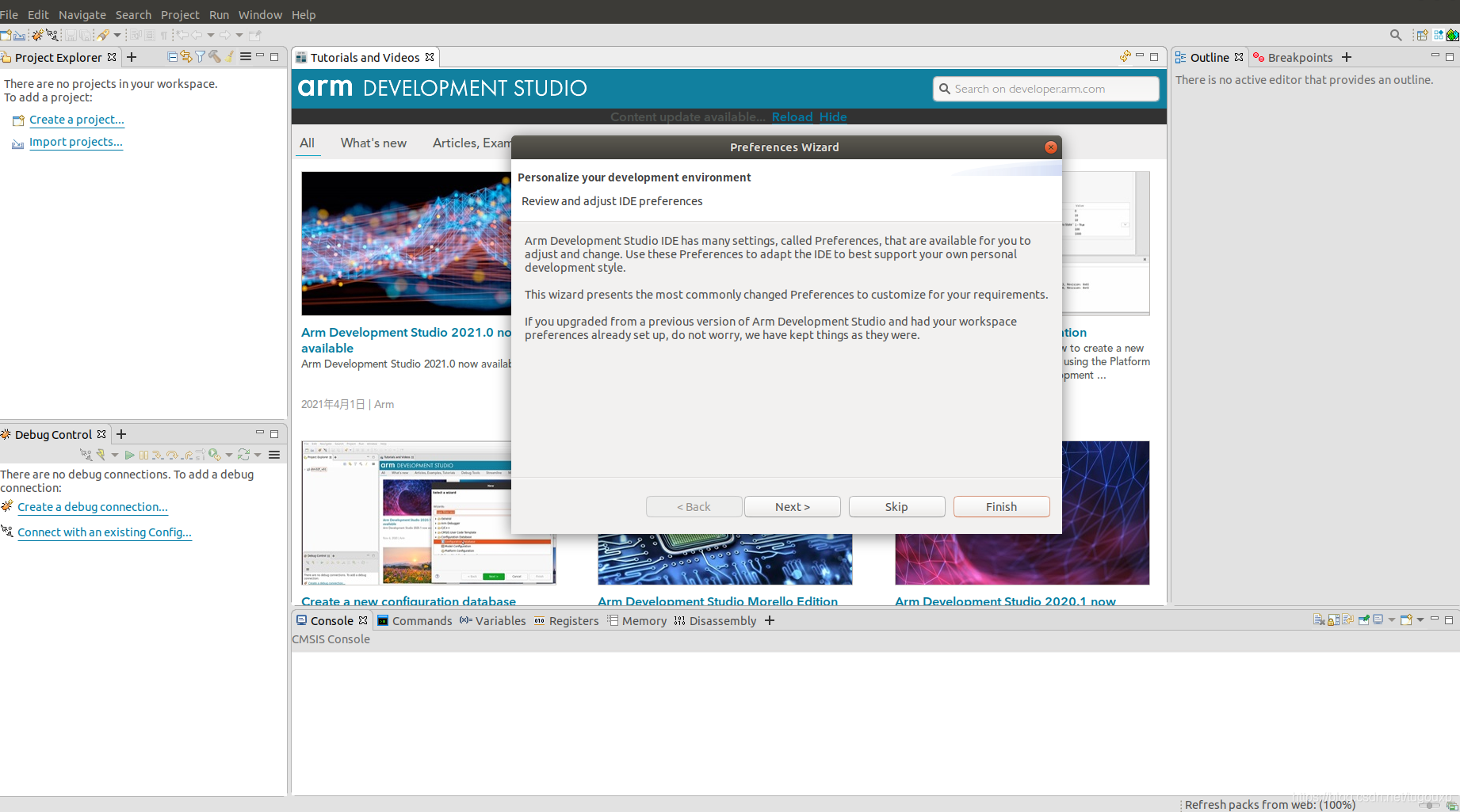Open the pen tool dropdown arrow
This screenshot has height=812, width=1460.
tap(117, 35)
